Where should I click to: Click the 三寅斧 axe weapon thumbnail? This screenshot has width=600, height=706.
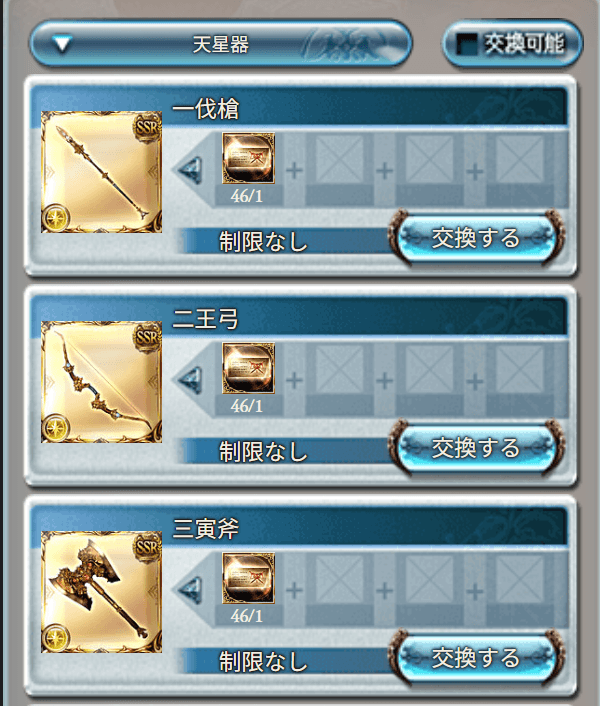(x=101, y=592)
